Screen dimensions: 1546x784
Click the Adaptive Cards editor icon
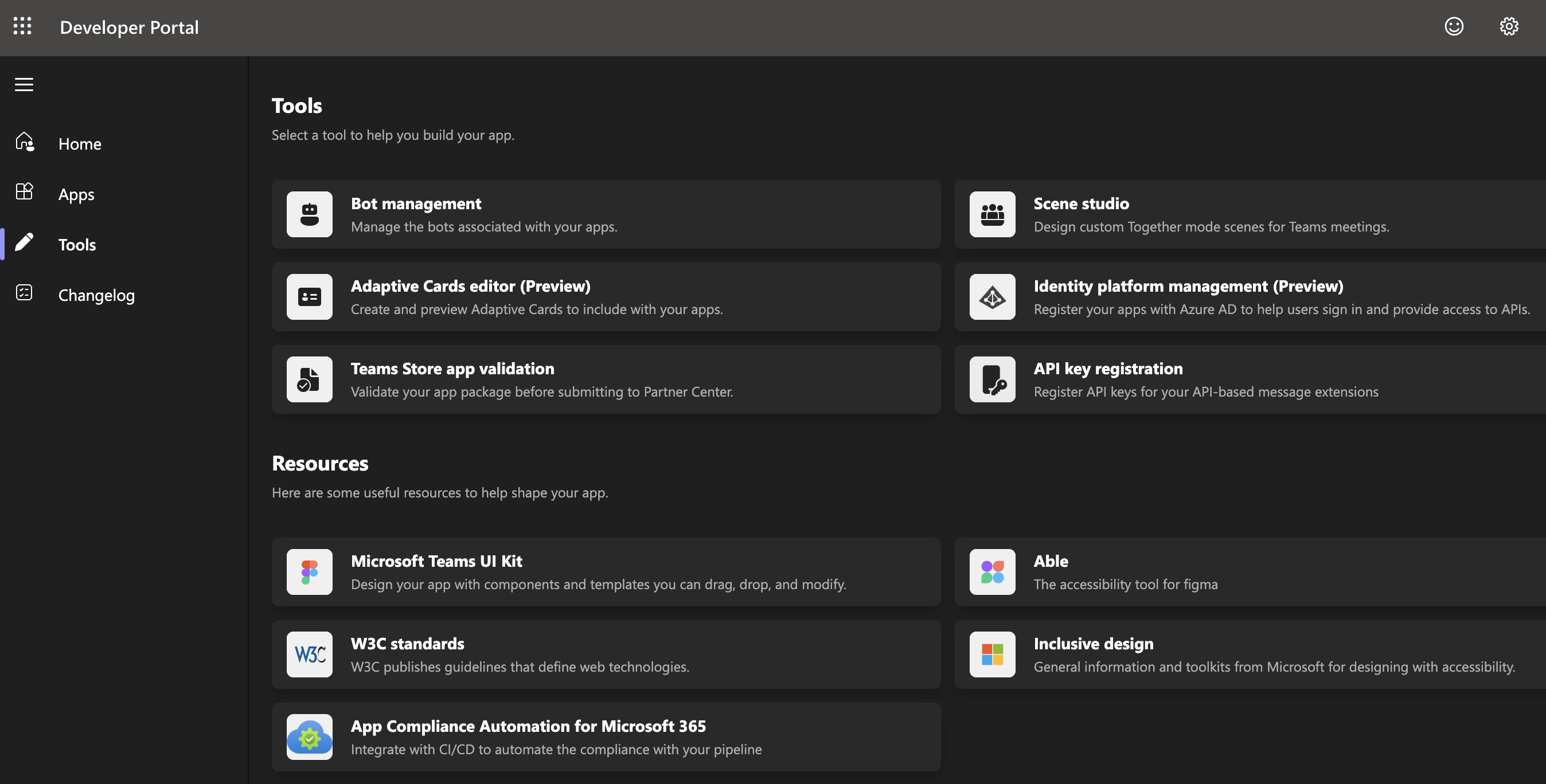tap(309, 296)
